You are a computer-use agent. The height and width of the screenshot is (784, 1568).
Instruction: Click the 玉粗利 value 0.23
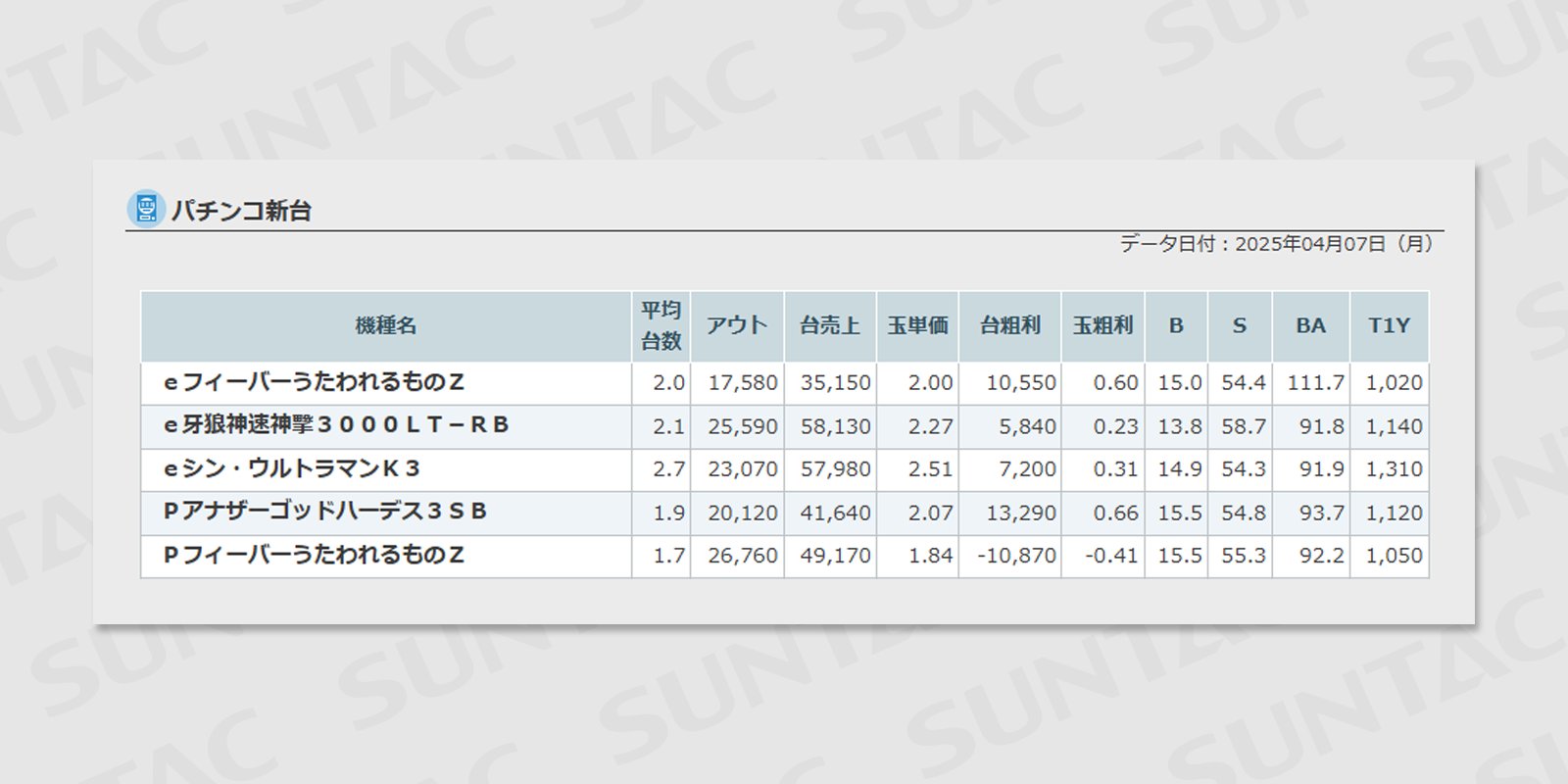[1116, 426]
